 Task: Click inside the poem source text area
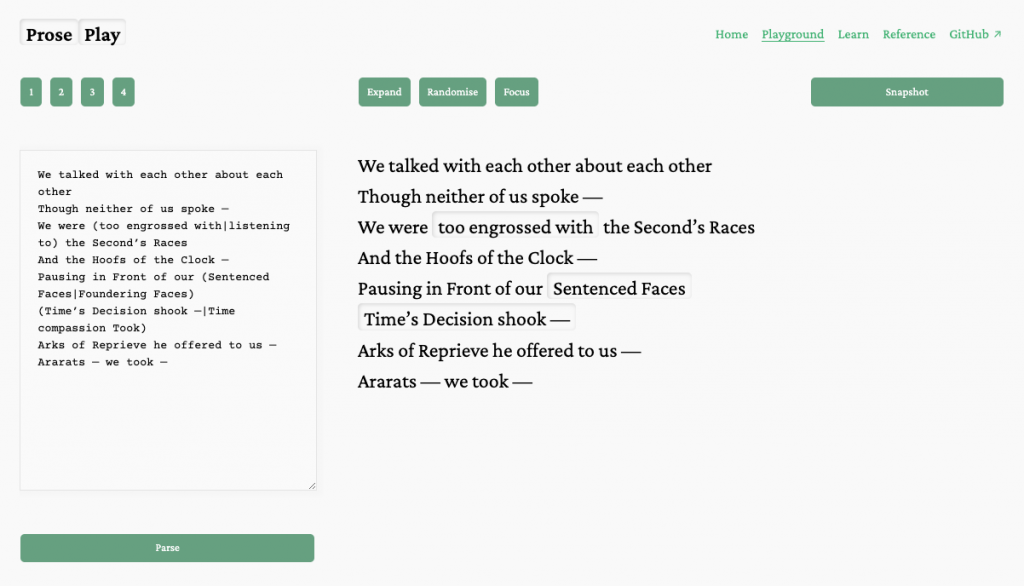click(x=168, y=320)
